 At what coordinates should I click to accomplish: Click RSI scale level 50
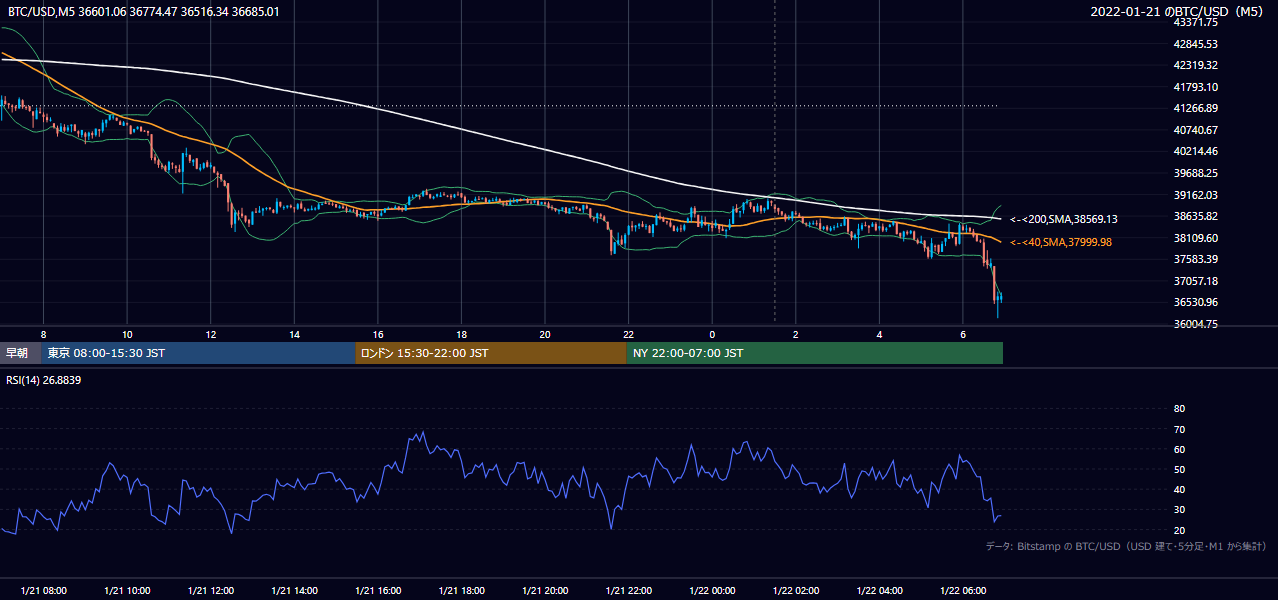point(1179,469)
